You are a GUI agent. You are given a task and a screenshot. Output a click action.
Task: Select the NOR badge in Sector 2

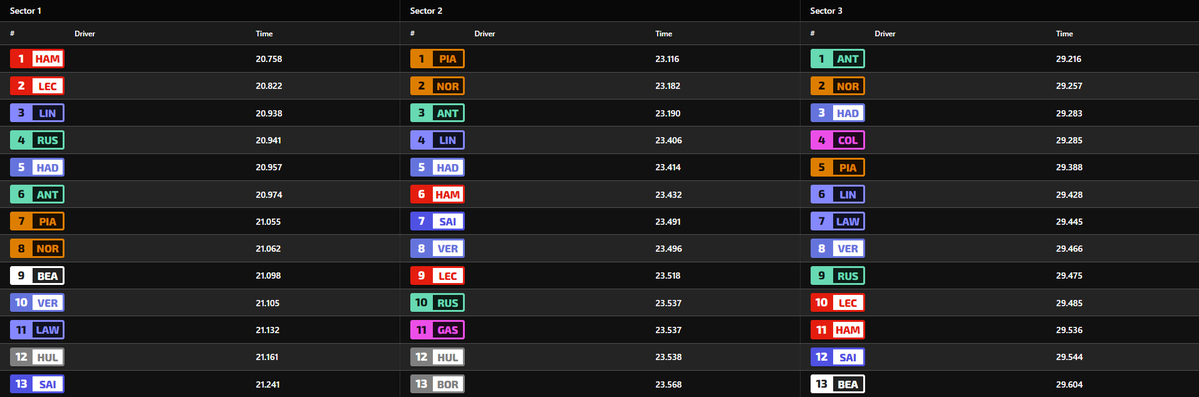click(437, 86)
